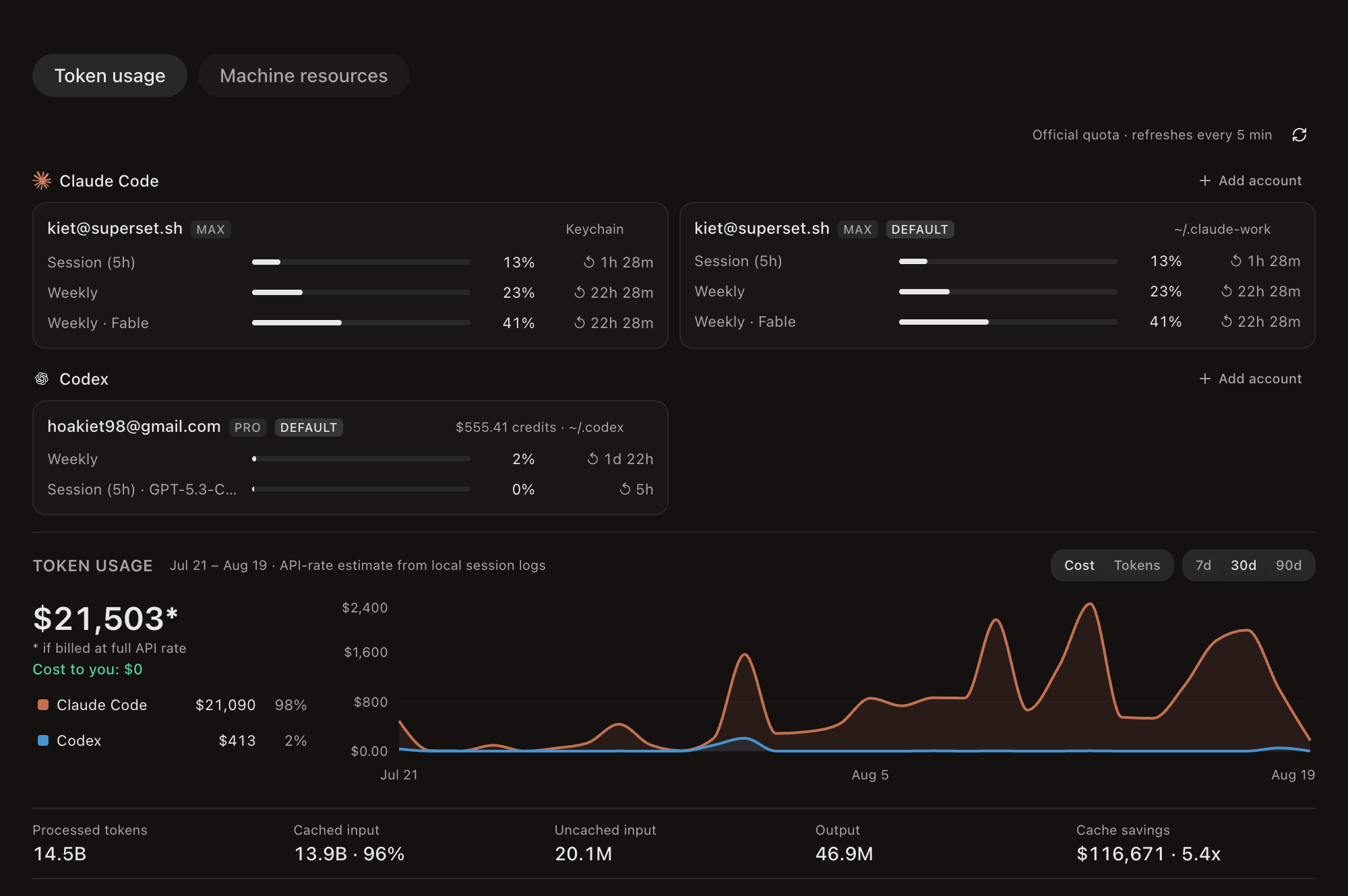Click the Cache savings $116,671 · 5.4x value
Image resolution: width=1348 pixels, height=896 pixels.
[1148, 854]
